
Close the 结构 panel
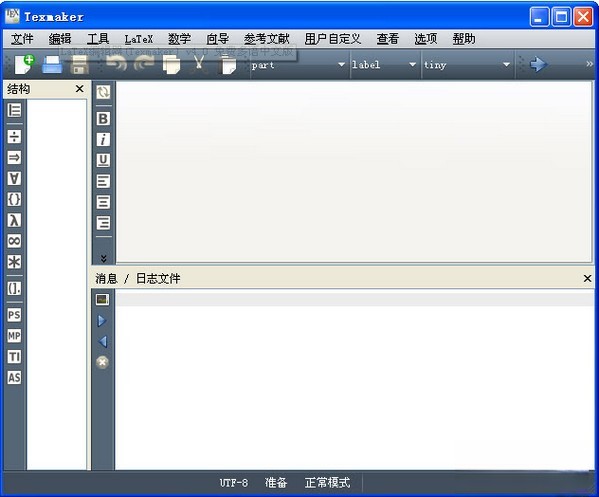[79, 89]
